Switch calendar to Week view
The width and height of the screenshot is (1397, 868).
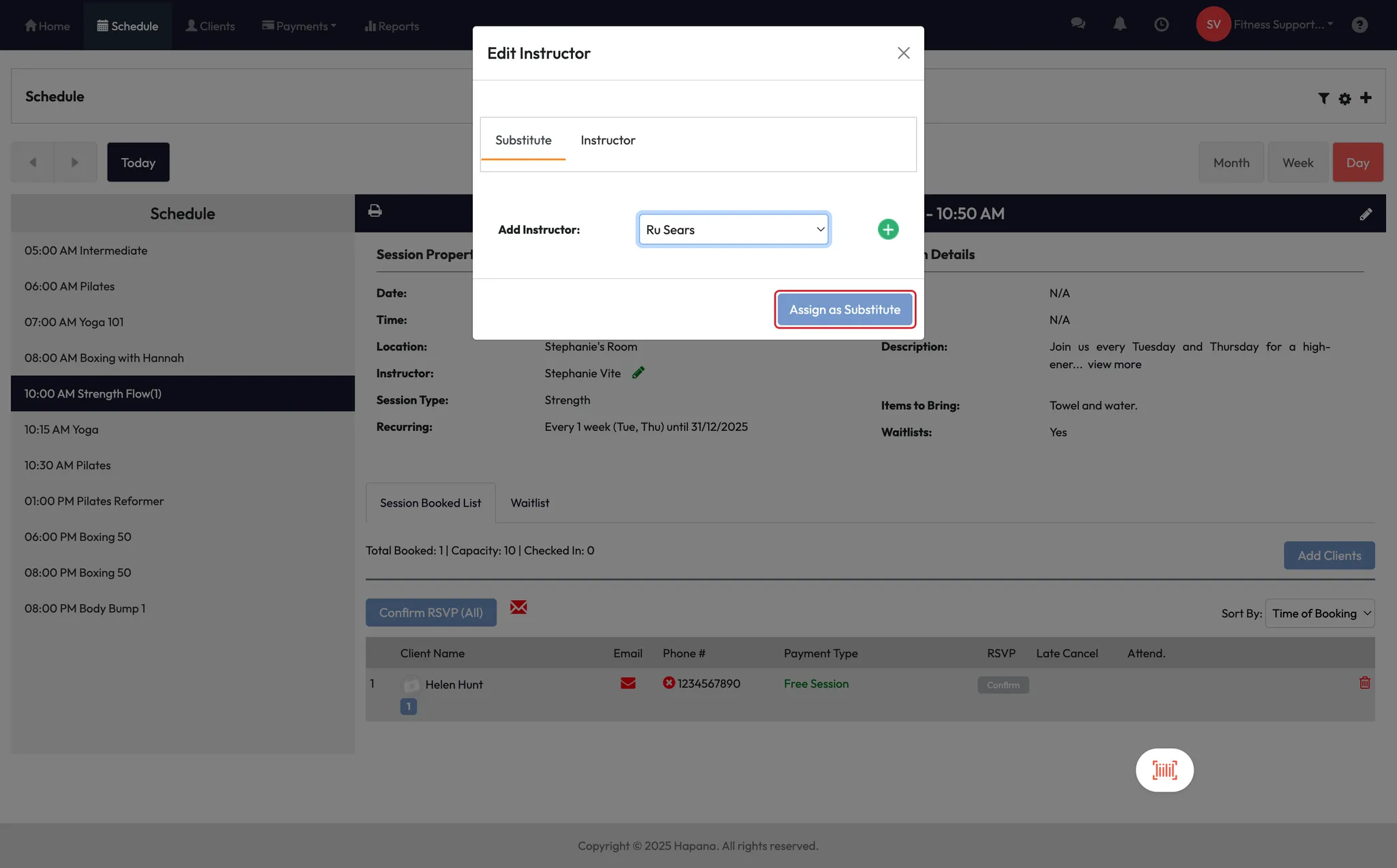pyautogui.click(x=1297, y=163)
